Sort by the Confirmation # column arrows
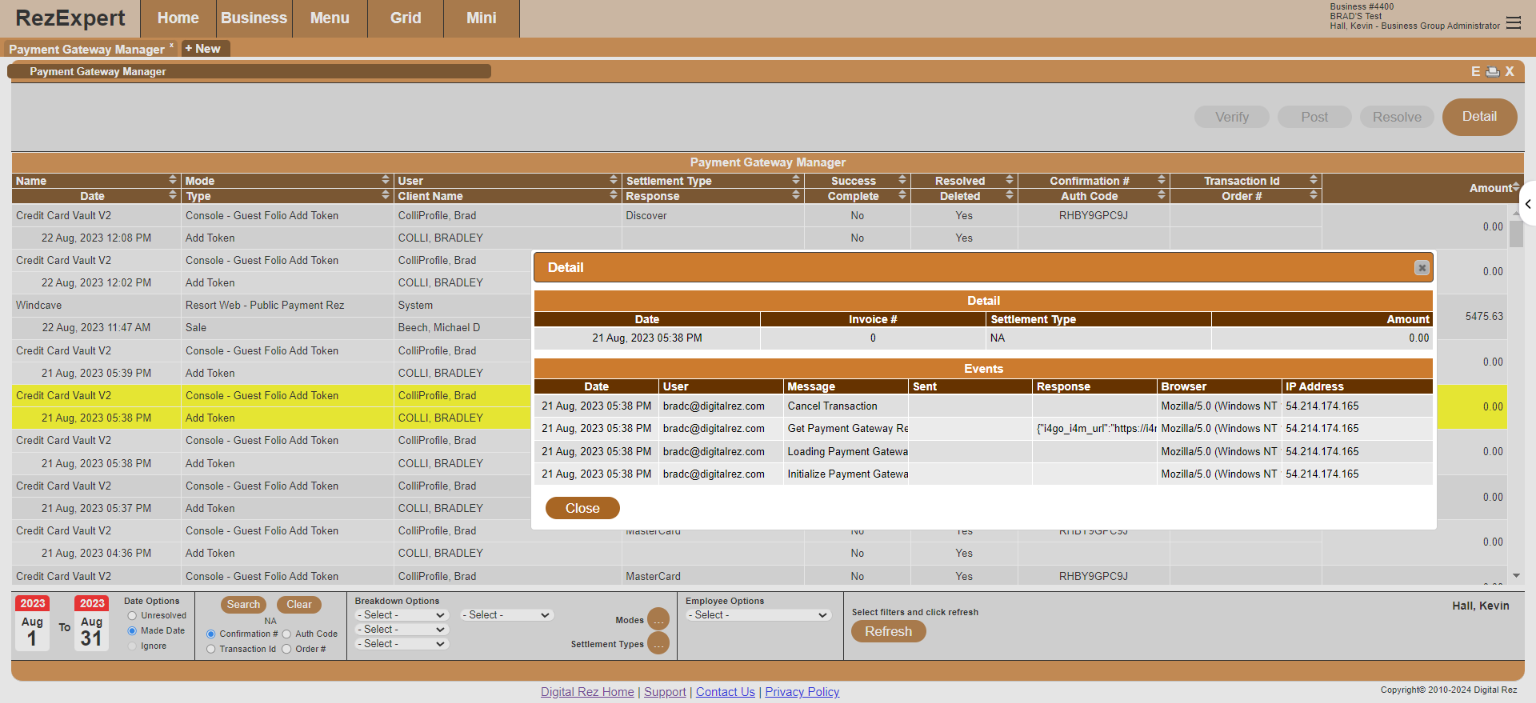1536x703 pixels. pos(1161,181)
